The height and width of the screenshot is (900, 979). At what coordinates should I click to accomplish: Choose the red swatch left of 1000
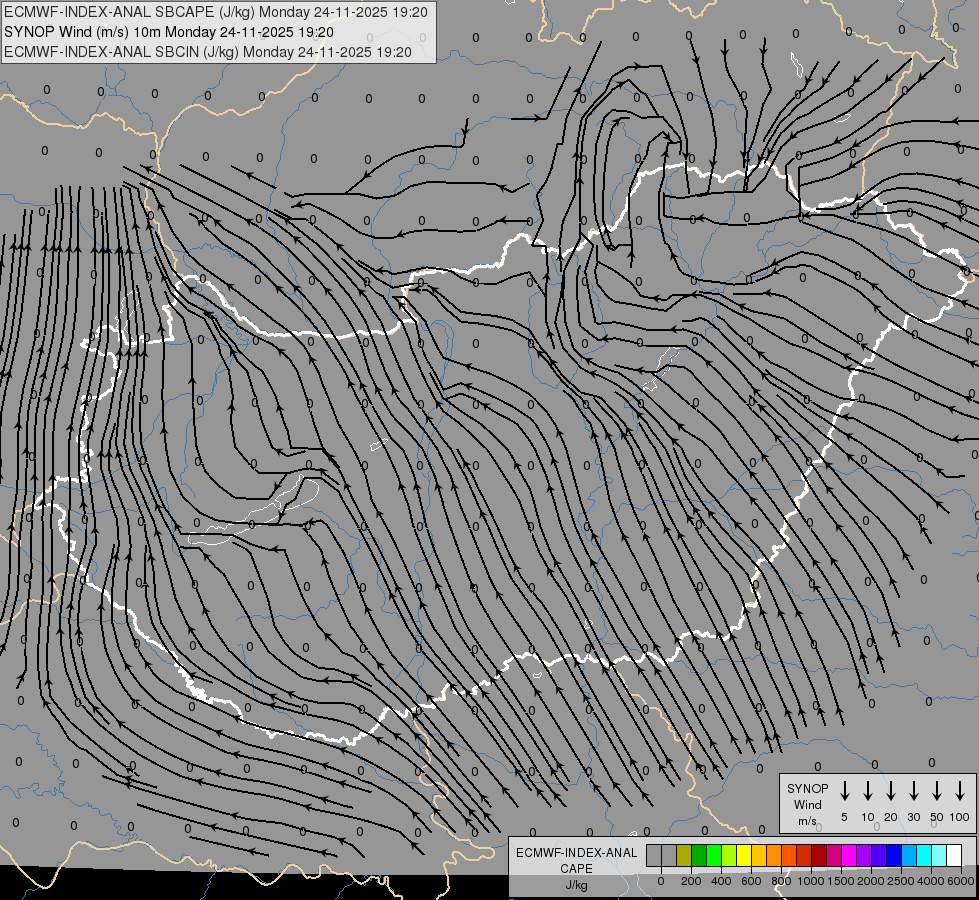804,855
